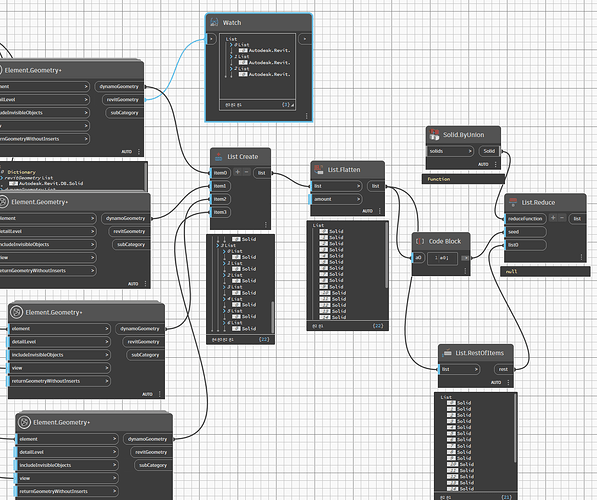The width and height of the screenshot is (597, 500).
Task: Remove a List Create input with minus
Action: point(246,172)
